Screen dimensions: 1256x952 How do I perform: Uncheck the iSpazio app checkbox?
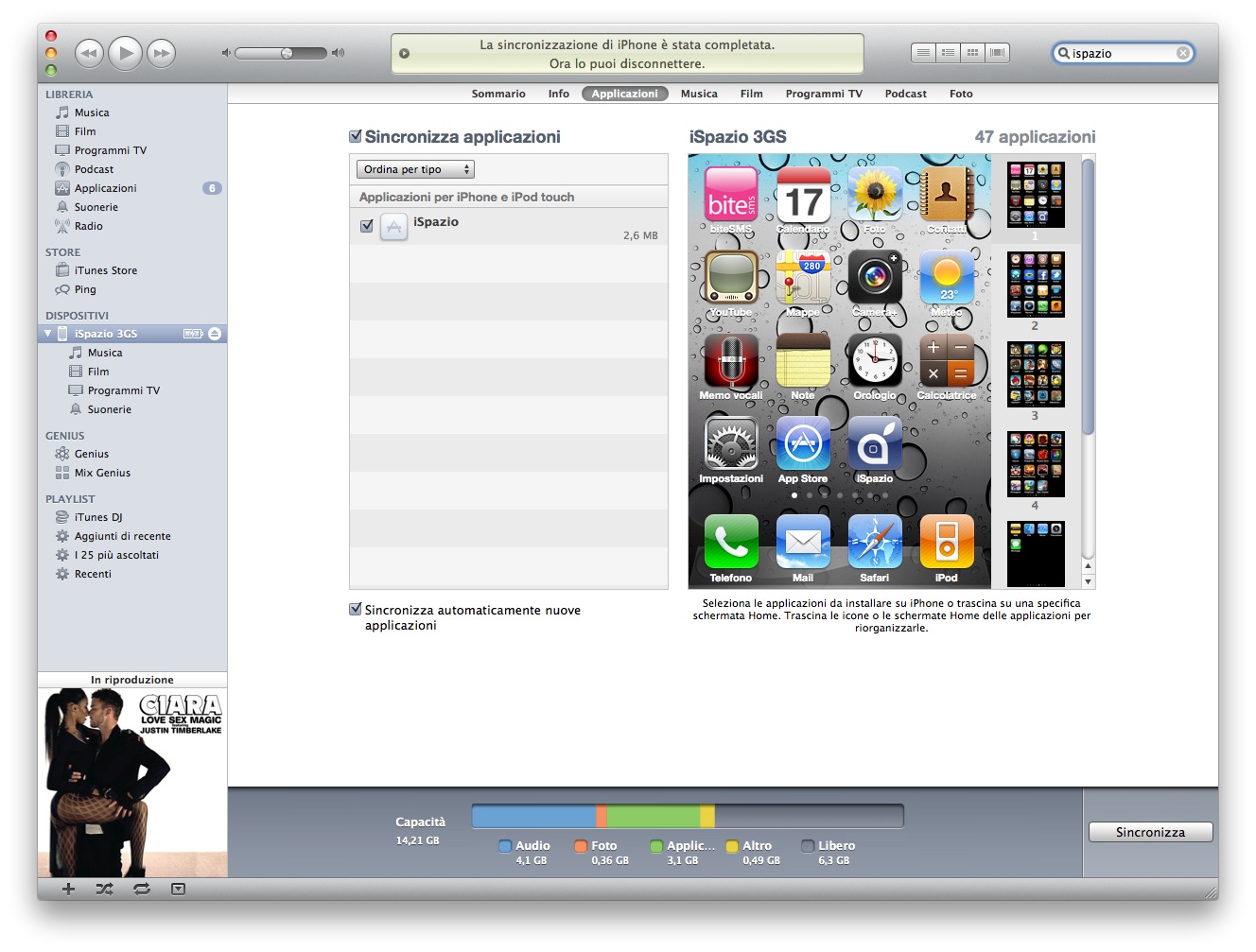pos(367,226)
